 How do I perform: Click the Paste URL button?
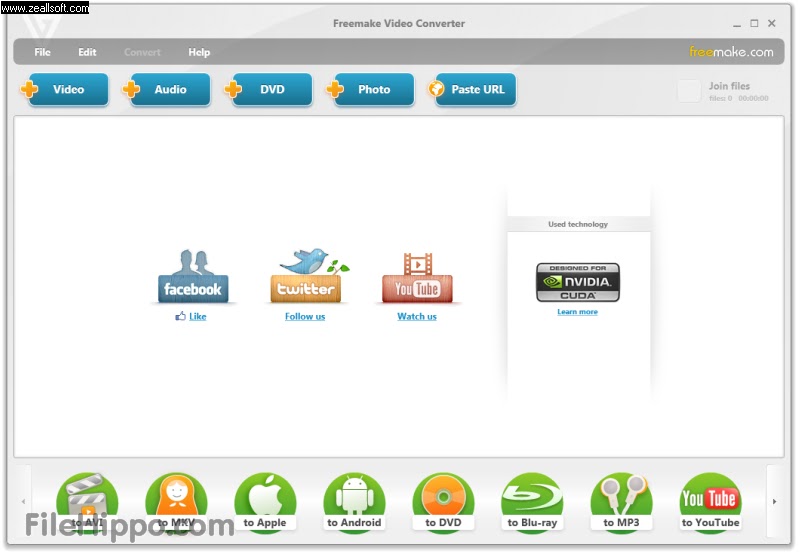pyautogui.click(x=472, y=90)
